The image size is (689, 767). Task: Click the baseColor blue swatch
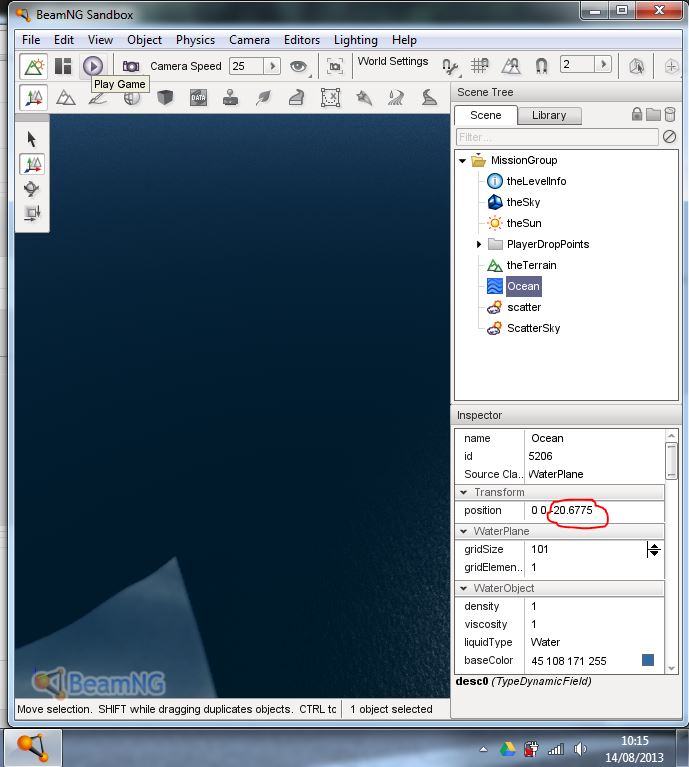pos(648,660)
